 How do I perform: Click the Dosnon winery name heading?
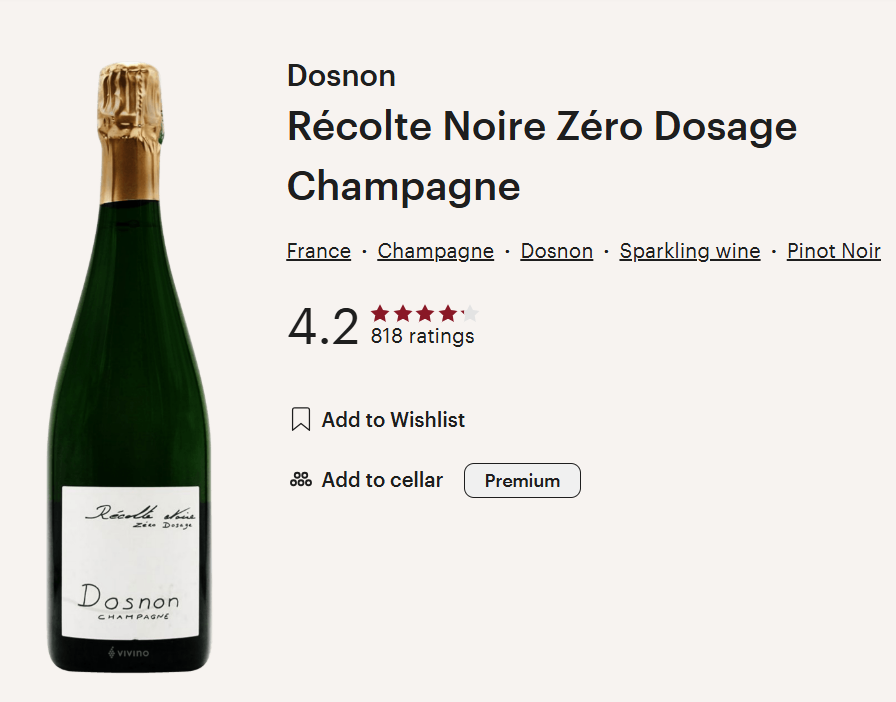[341, 75]
